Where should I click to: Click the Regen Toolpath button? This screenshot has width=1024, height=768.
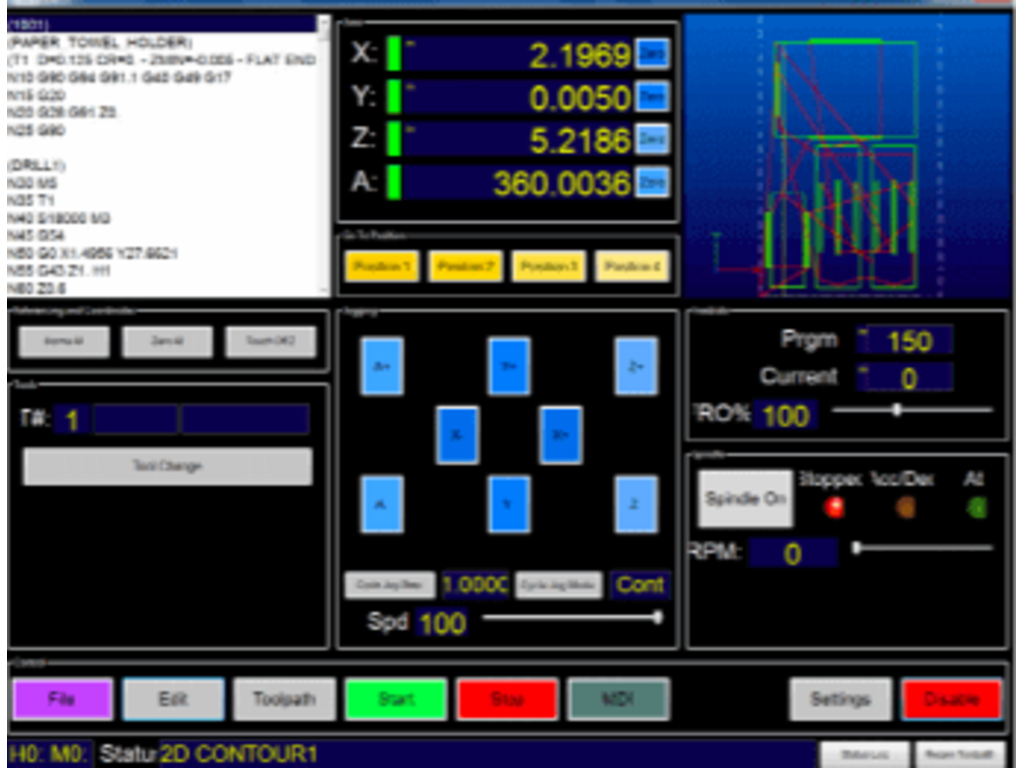tap(960, 754)
